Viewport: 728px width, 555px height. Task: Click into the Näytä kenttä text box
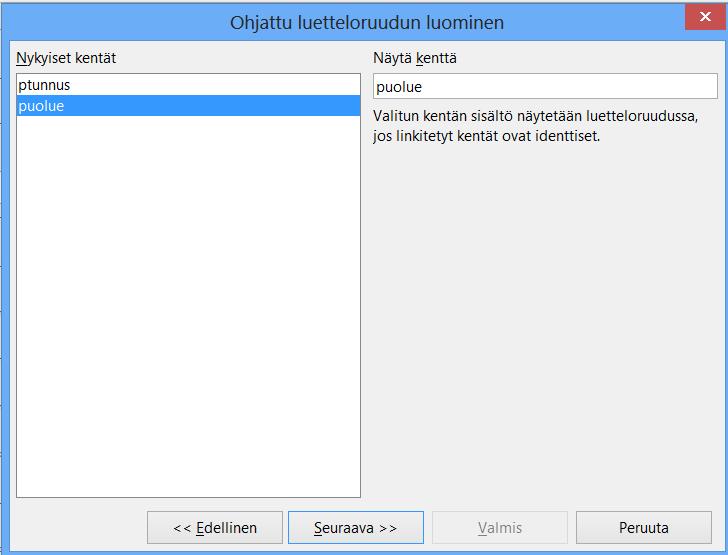pos(545,86)
